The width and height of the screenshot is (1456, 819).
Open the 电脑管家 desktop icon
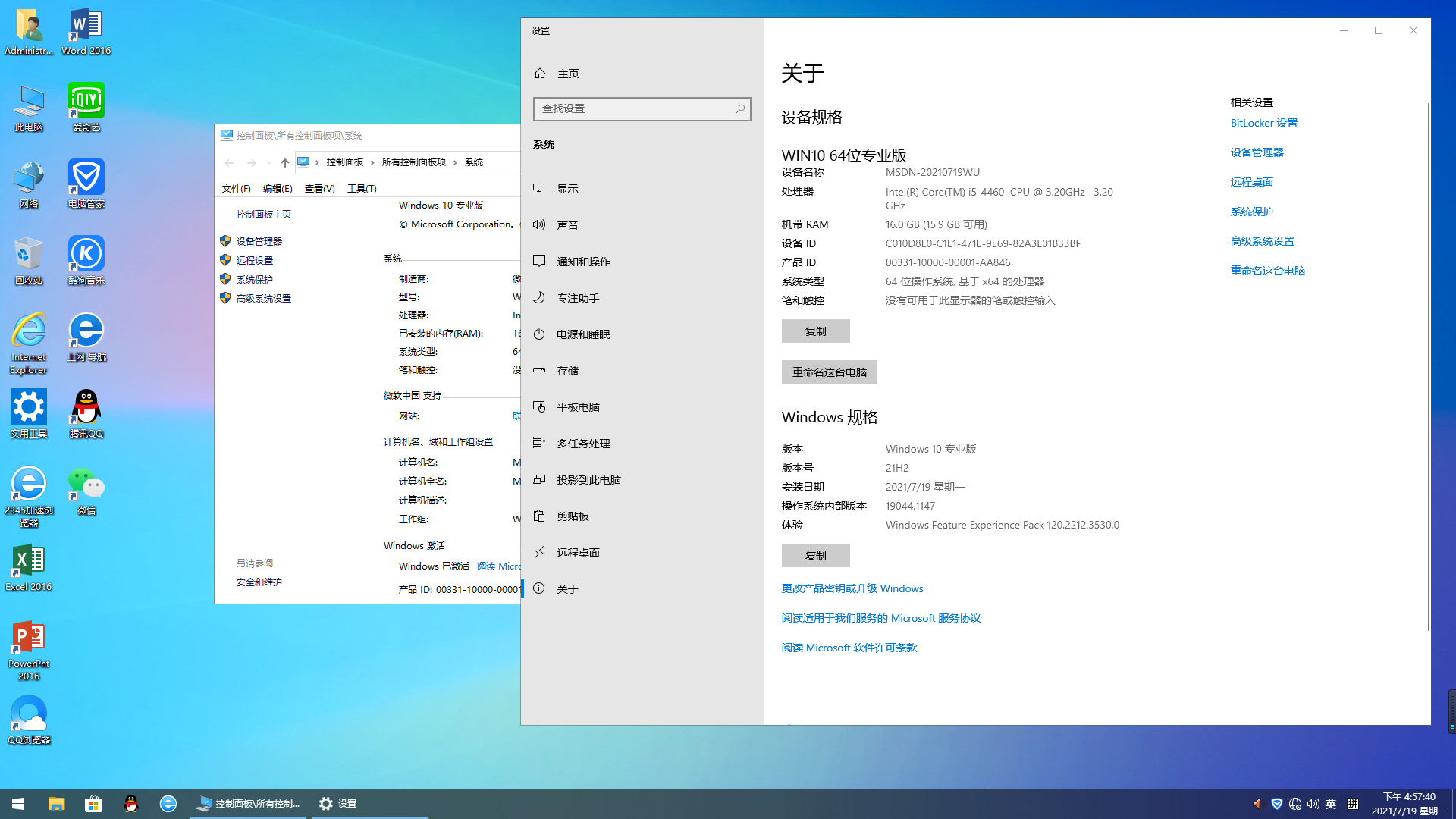tap(86, 184)
